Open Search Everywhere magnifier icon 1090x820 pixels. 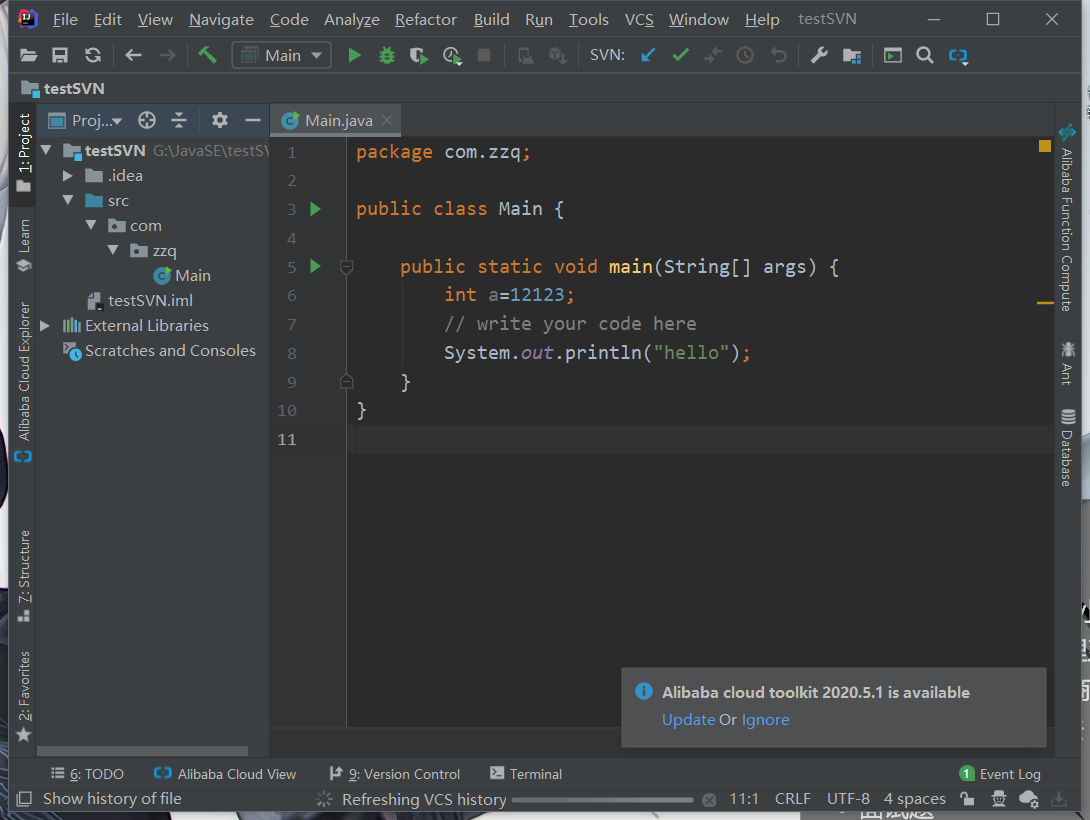(925, 55)
